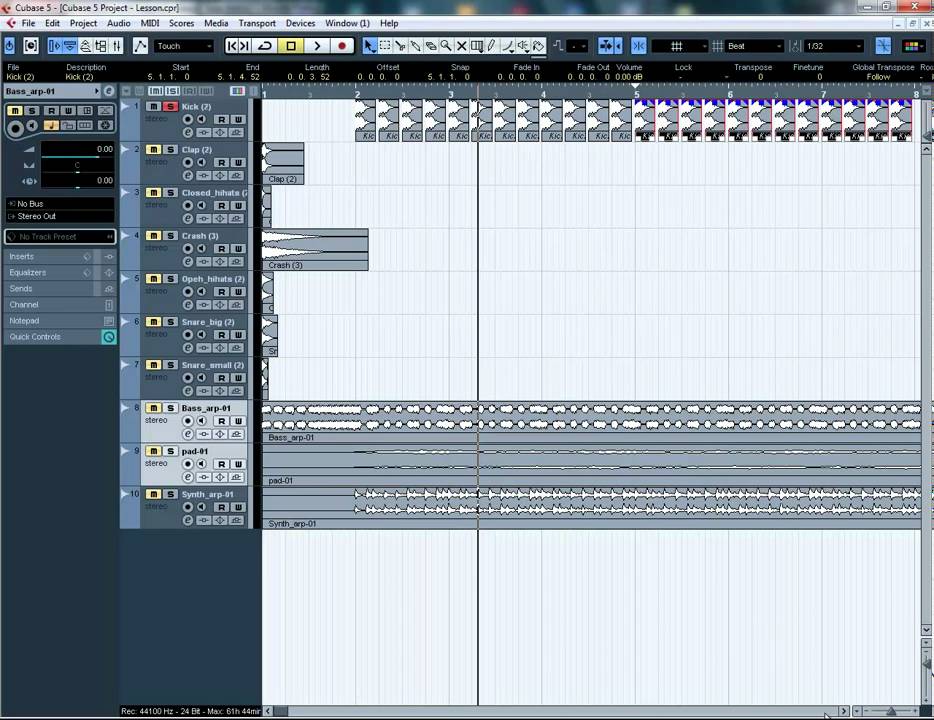Image resolution: width=934 pixels, height=720 pixels.
Task: Toggle Autoscroll button
Action: click(x=606, y=46)
